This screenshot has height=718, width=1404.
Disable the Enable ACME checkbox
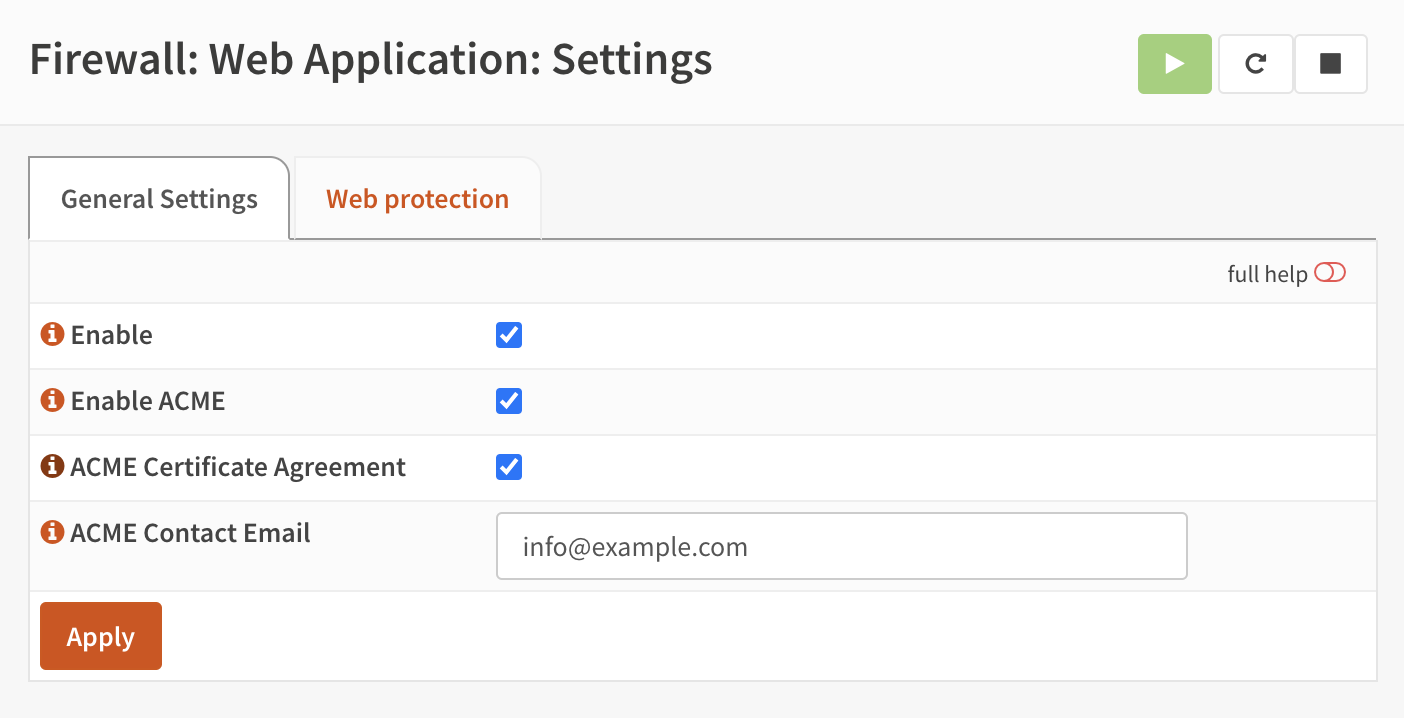509,401
